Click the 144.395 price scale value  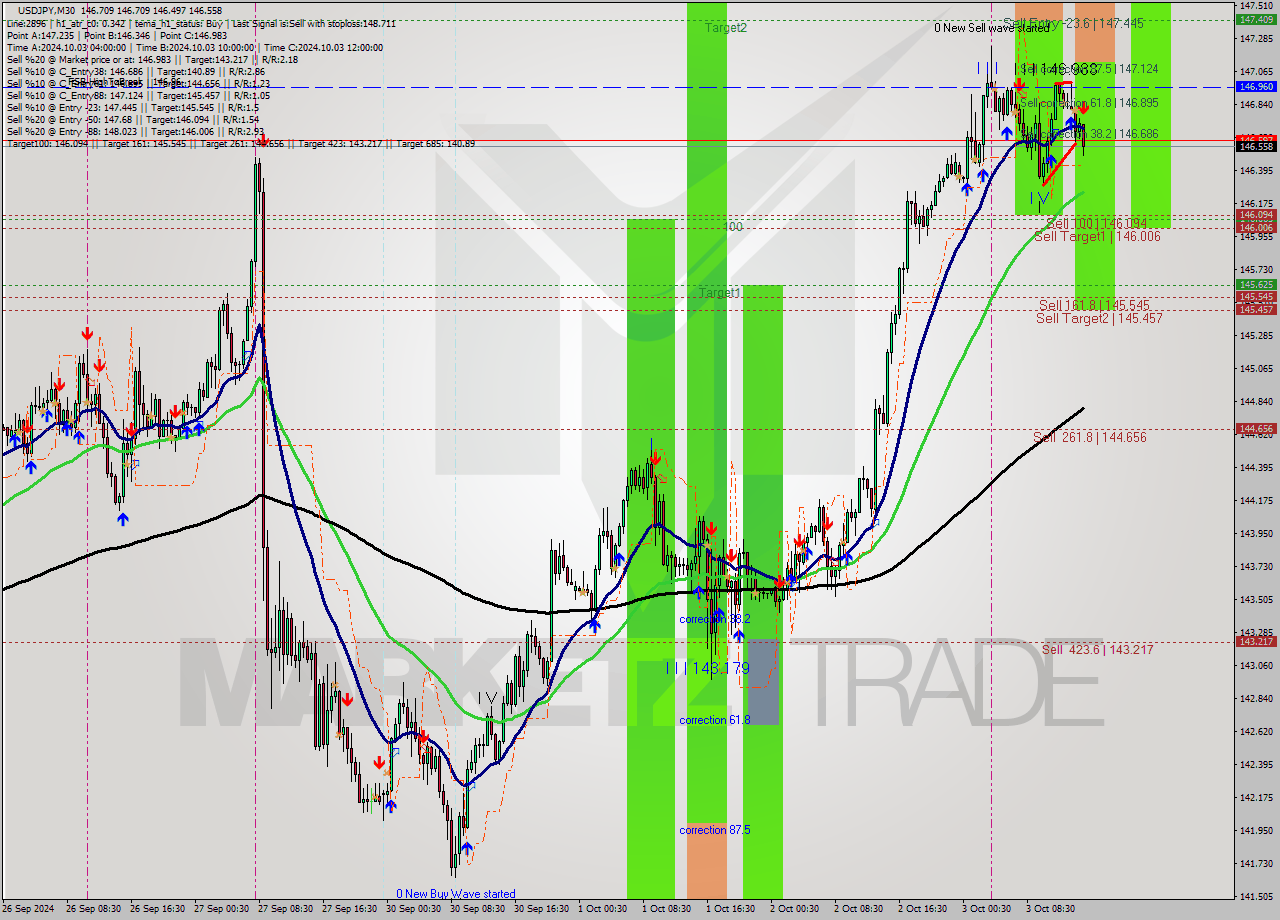[1256, 468]
